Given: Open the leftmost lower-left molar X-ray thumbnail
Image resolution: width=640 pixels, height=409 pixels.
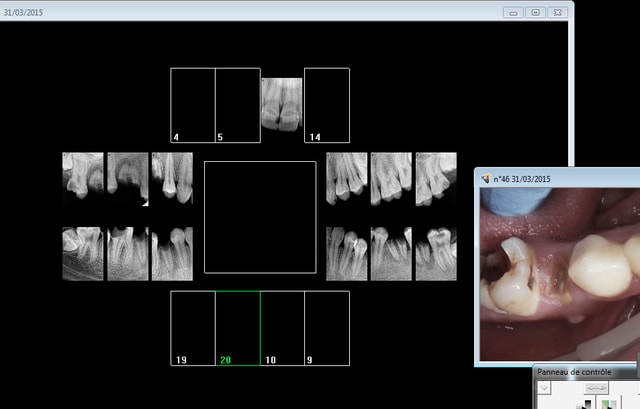Looking at the screenshot, I should [x=83, y=252].
